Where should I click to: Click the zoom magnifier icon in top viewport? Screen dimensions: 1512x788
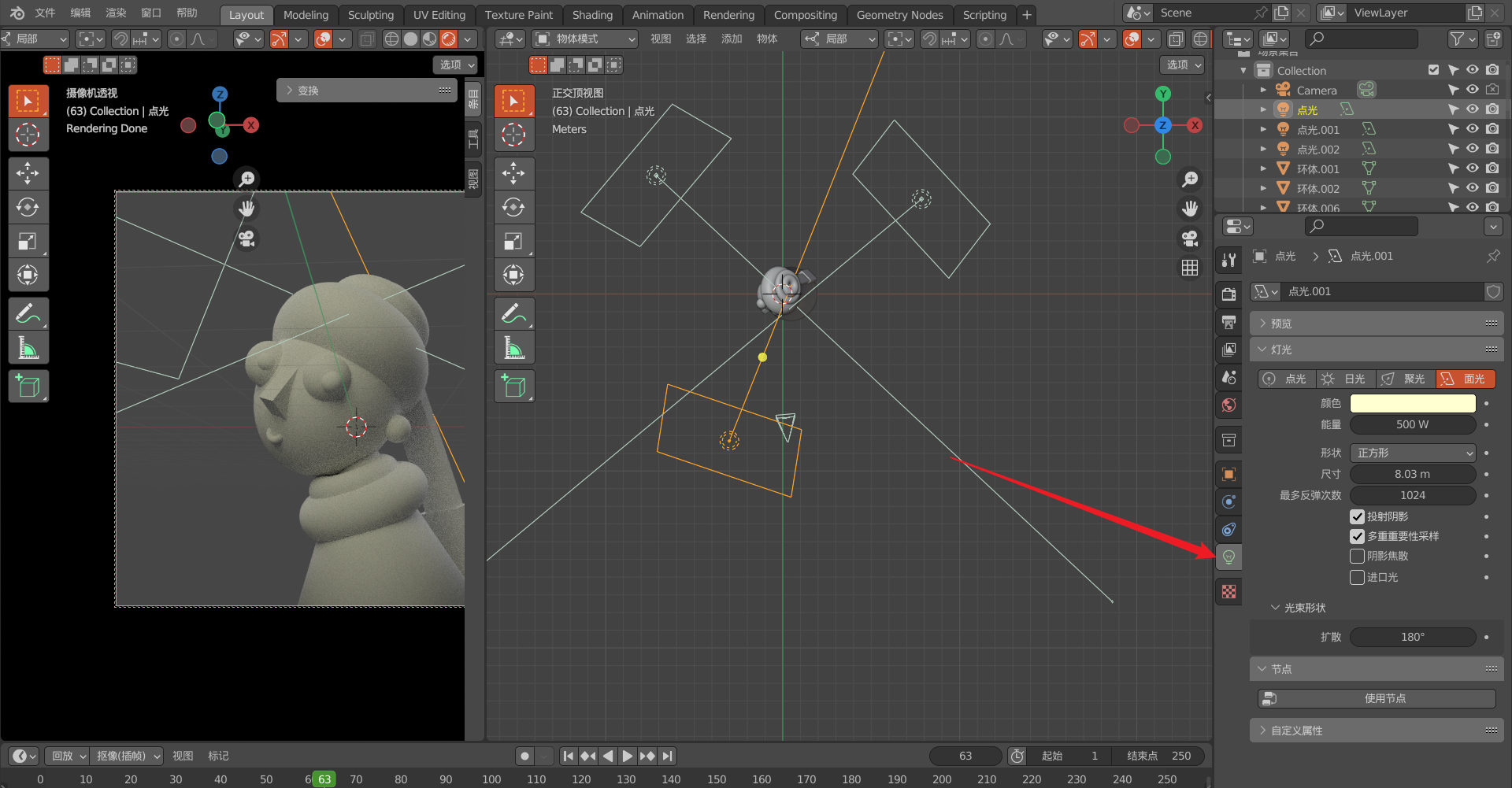click(x=1190, y=179)
